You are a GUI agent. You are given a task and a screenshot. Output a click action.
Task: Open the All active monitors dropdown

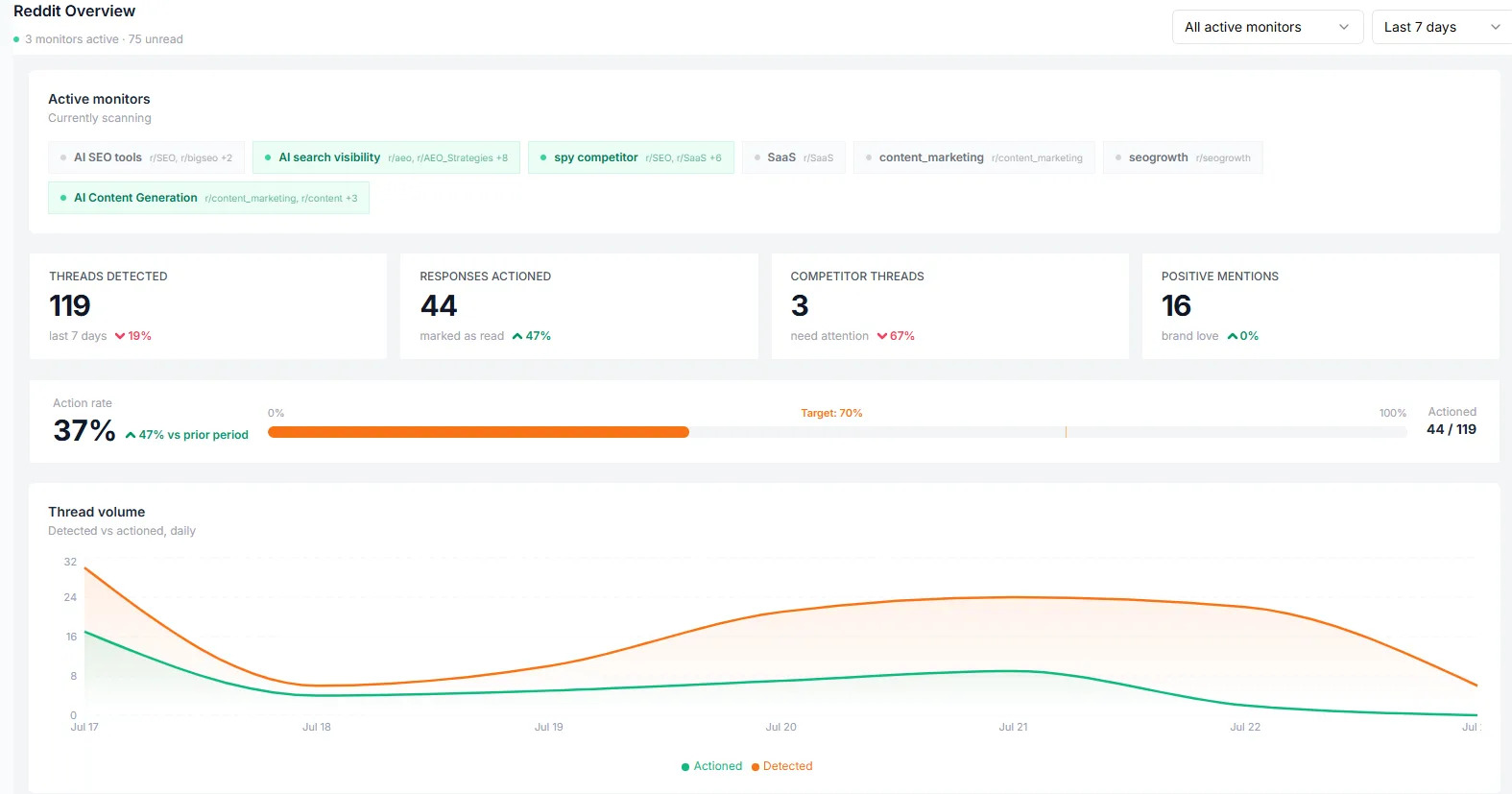point(1267,27)
